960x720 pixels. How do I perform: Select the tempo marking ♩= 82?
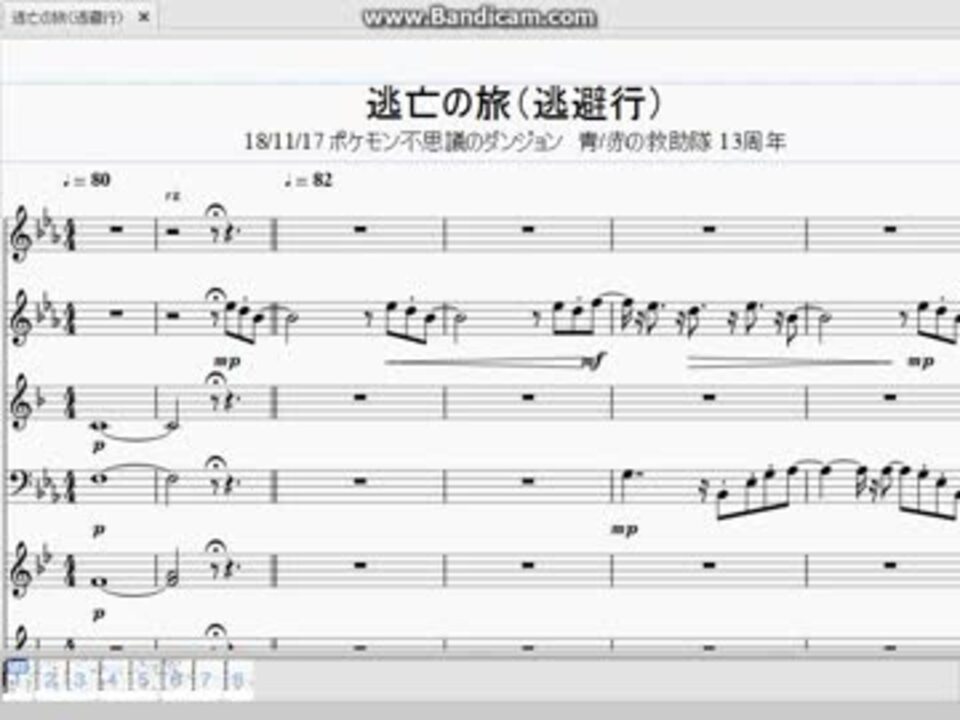click(x=308, y=180)
